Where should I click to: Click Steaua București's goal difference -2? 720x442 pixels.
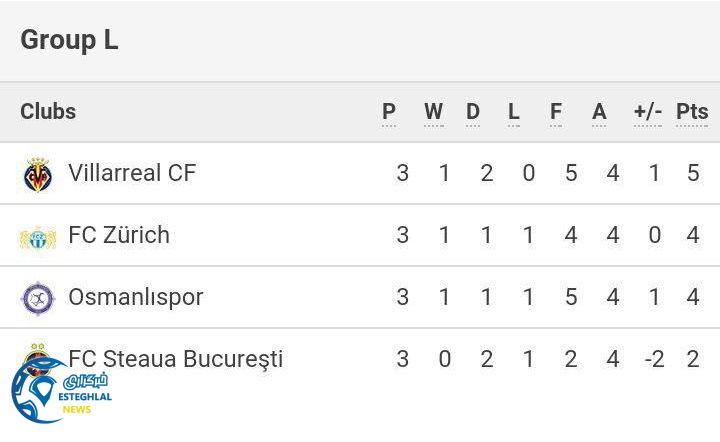654,359
